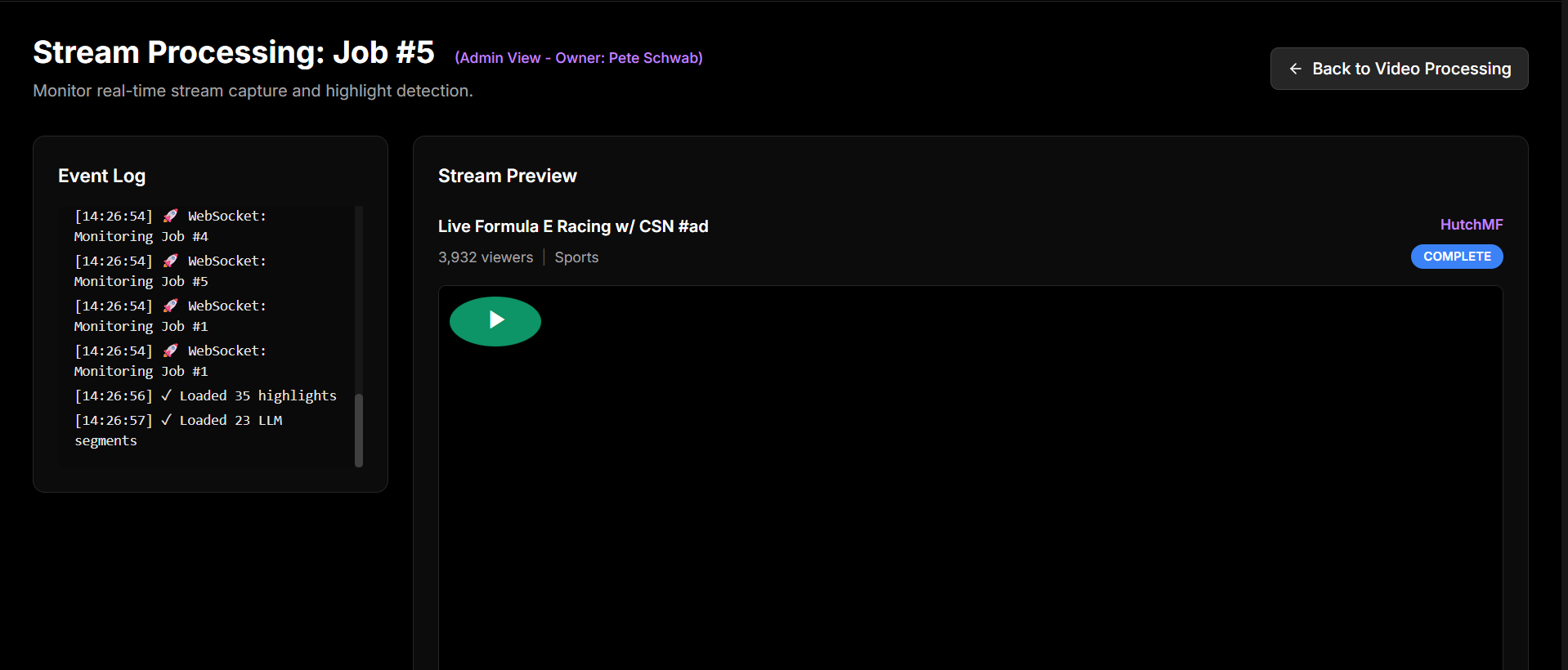
Task: Click the Stream Preview heading
Action: point(507,176)
